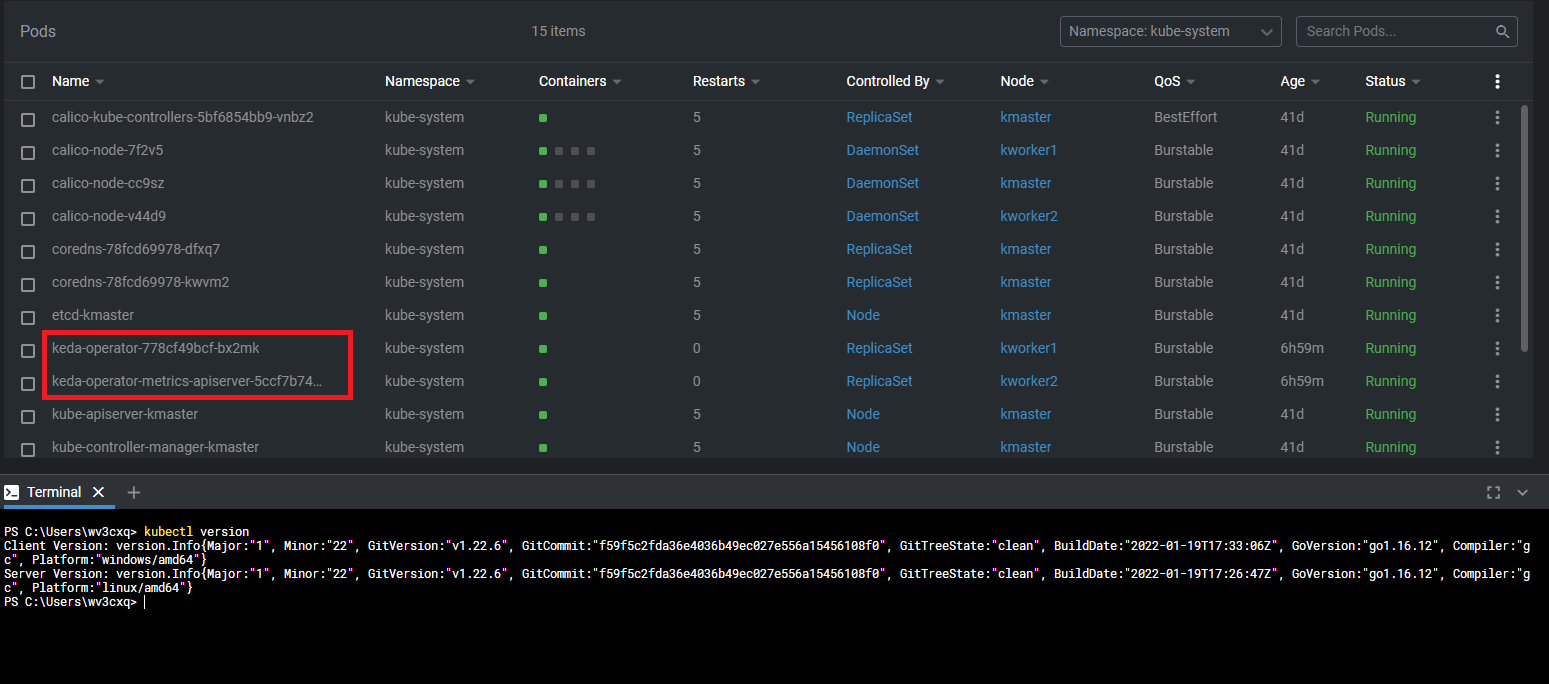Click the PowerShell icon on the Terminal tab
The width and height of the screenshot is (1549, 684).
(12, 492)
